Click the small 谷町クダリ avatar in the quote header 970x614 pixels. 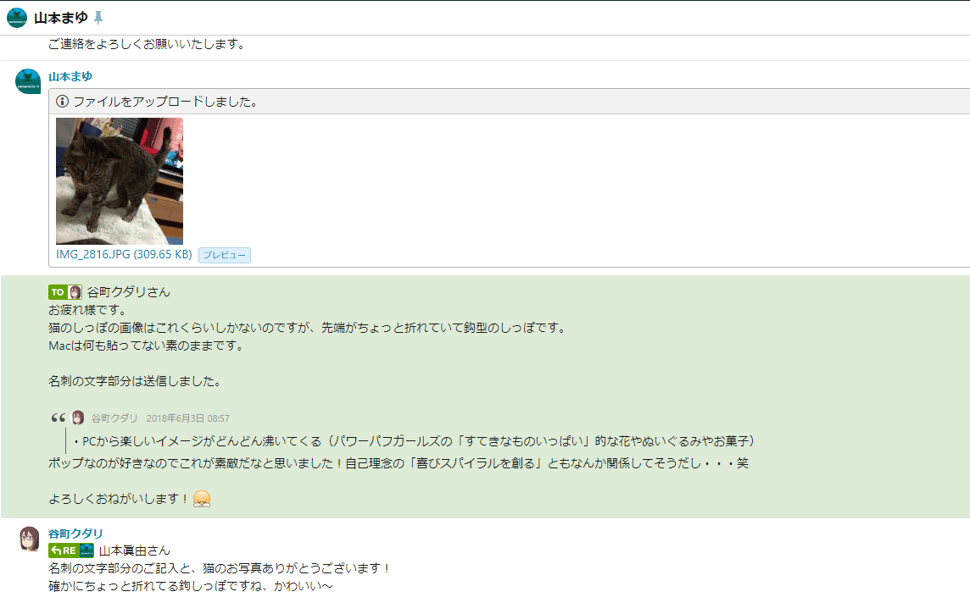[x=78, y=418]
